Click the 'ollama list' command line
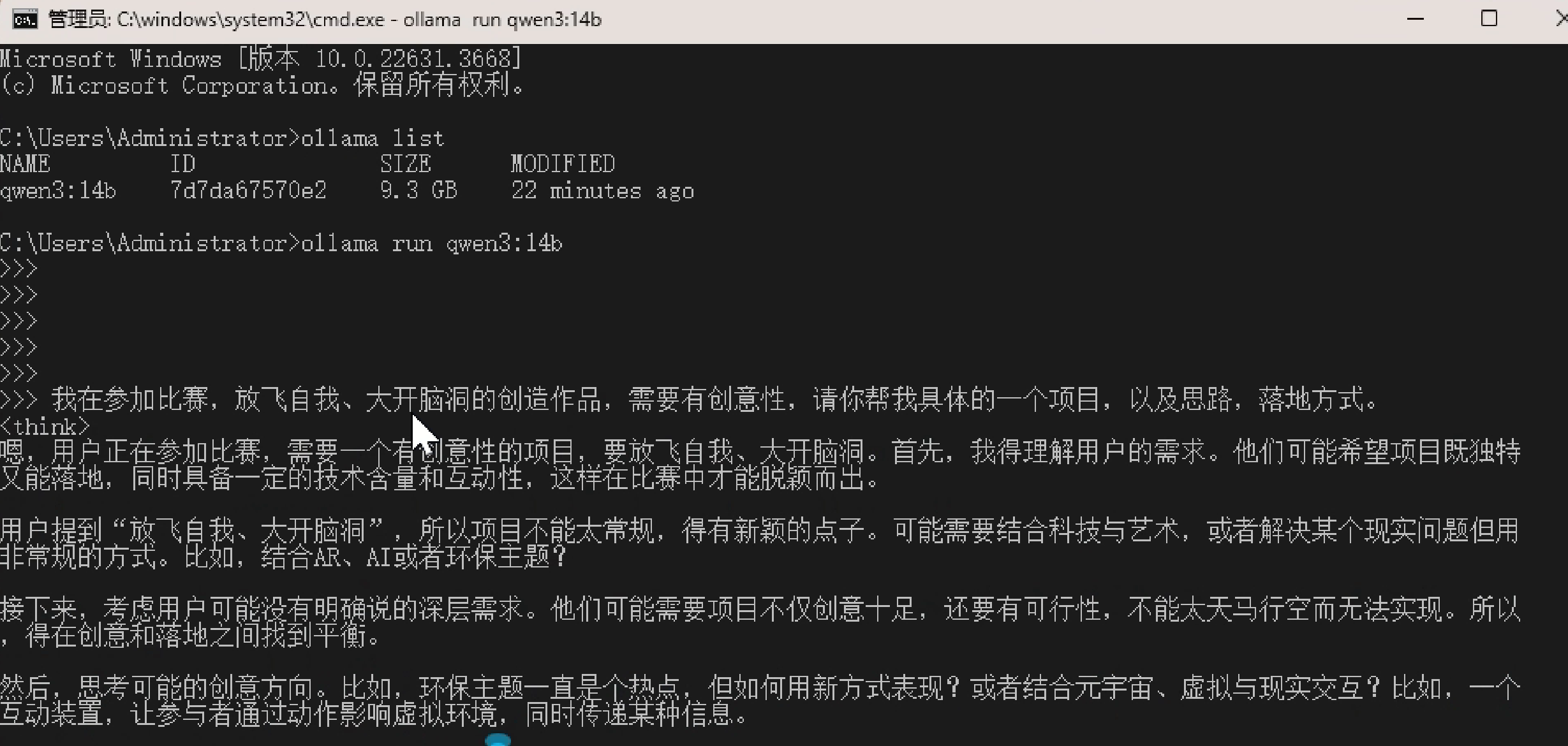Image resolution: width=1568 pixels, height=746 pixels. tap(222, 138)
